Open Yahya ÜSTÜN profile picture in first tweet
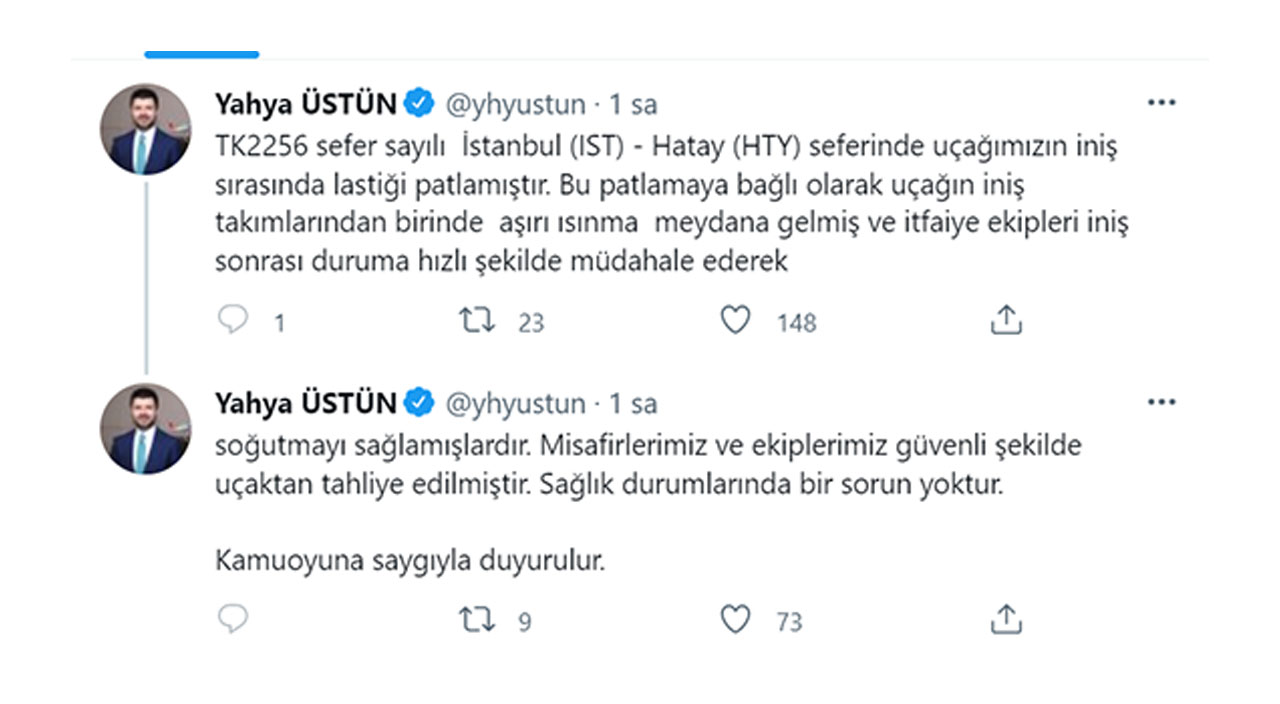1280x704 pixels. coord(145,129)
